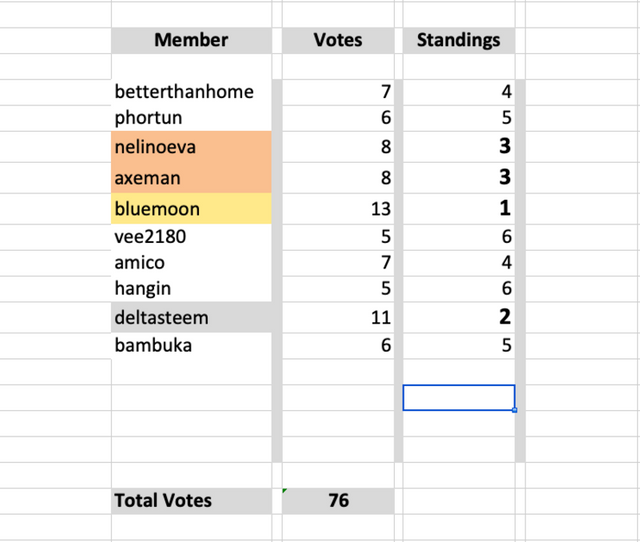This screenshot has width=640, height=542.
Task: Click the amico name cell
Action: pyautogui.click(x=191, y=263)
